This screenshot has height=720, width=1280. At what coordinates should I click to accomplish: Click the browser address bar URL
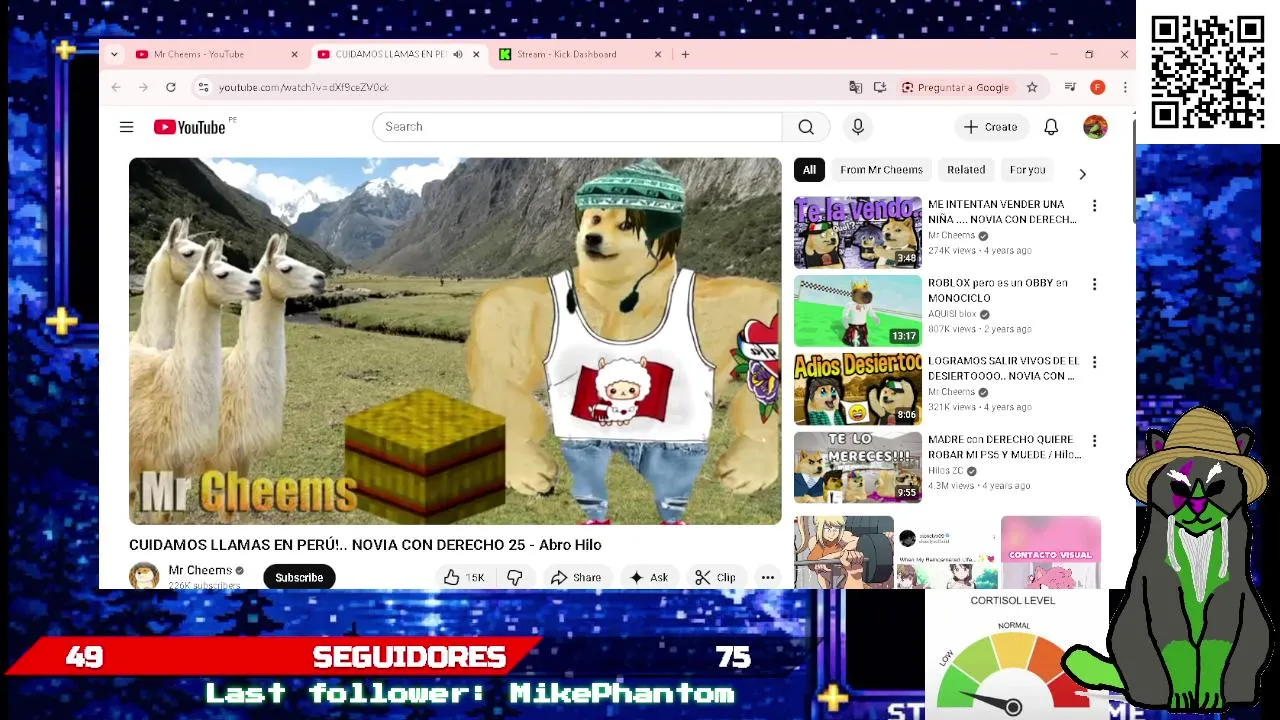coord(304,87)
